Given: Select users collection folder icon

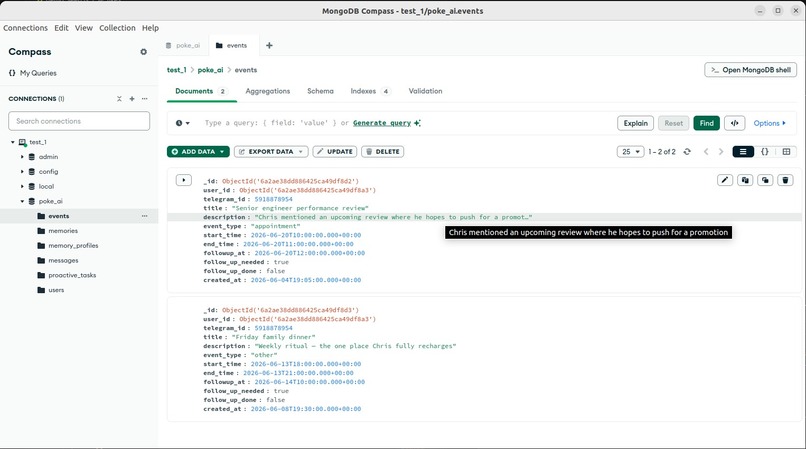Looking at the screenshot, I should 41,290.
